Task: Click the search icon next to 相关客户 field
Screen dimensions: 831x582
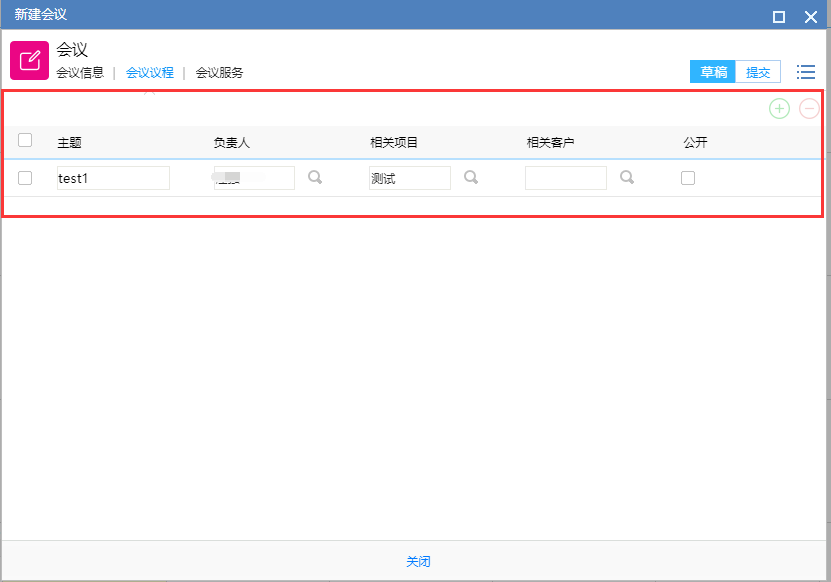Action: click(x=627, y=178)
